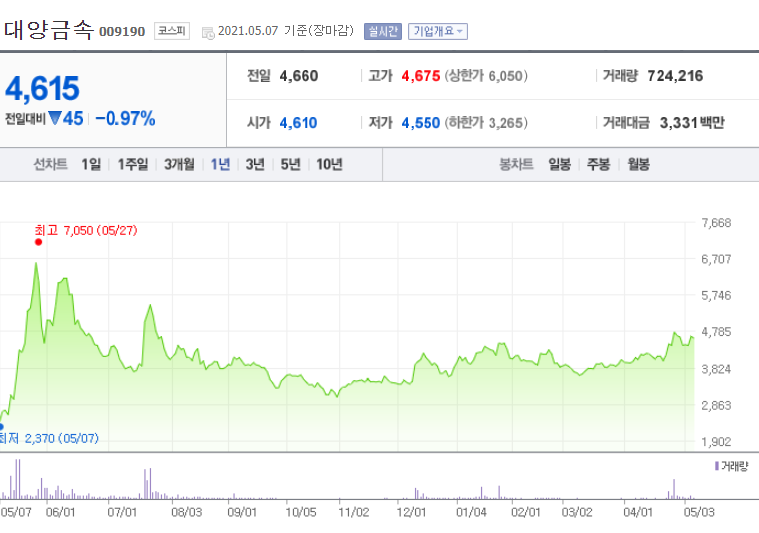This screenshot has width=759, height=533.
Task: Click the 선차트 line chart label
Action: pos(50,165)
